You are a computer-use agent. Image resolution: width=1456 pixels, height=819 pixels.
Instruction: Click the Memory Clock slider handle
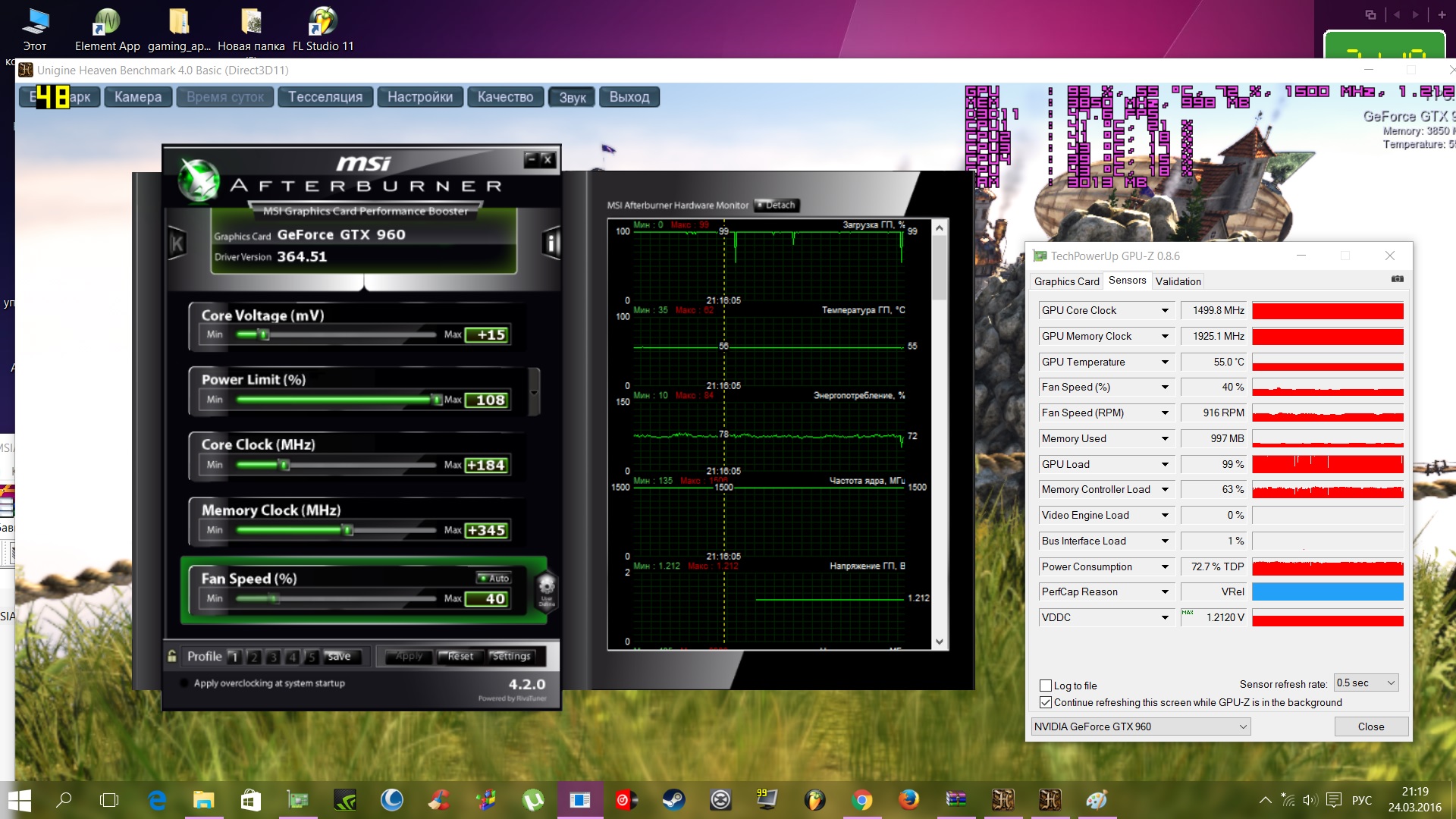coord(347,530)
